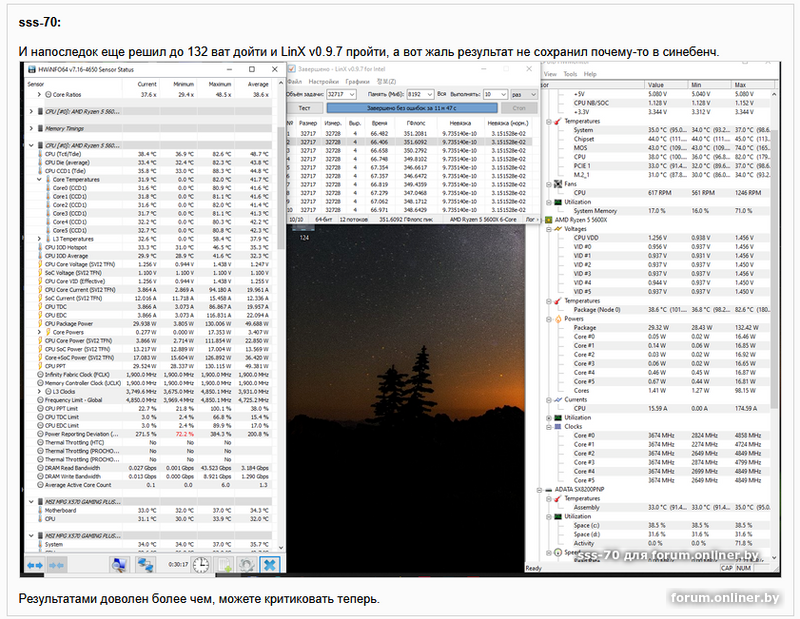
Task: Click the HWiNFO settings gear icon
Action: coord(246,564)
